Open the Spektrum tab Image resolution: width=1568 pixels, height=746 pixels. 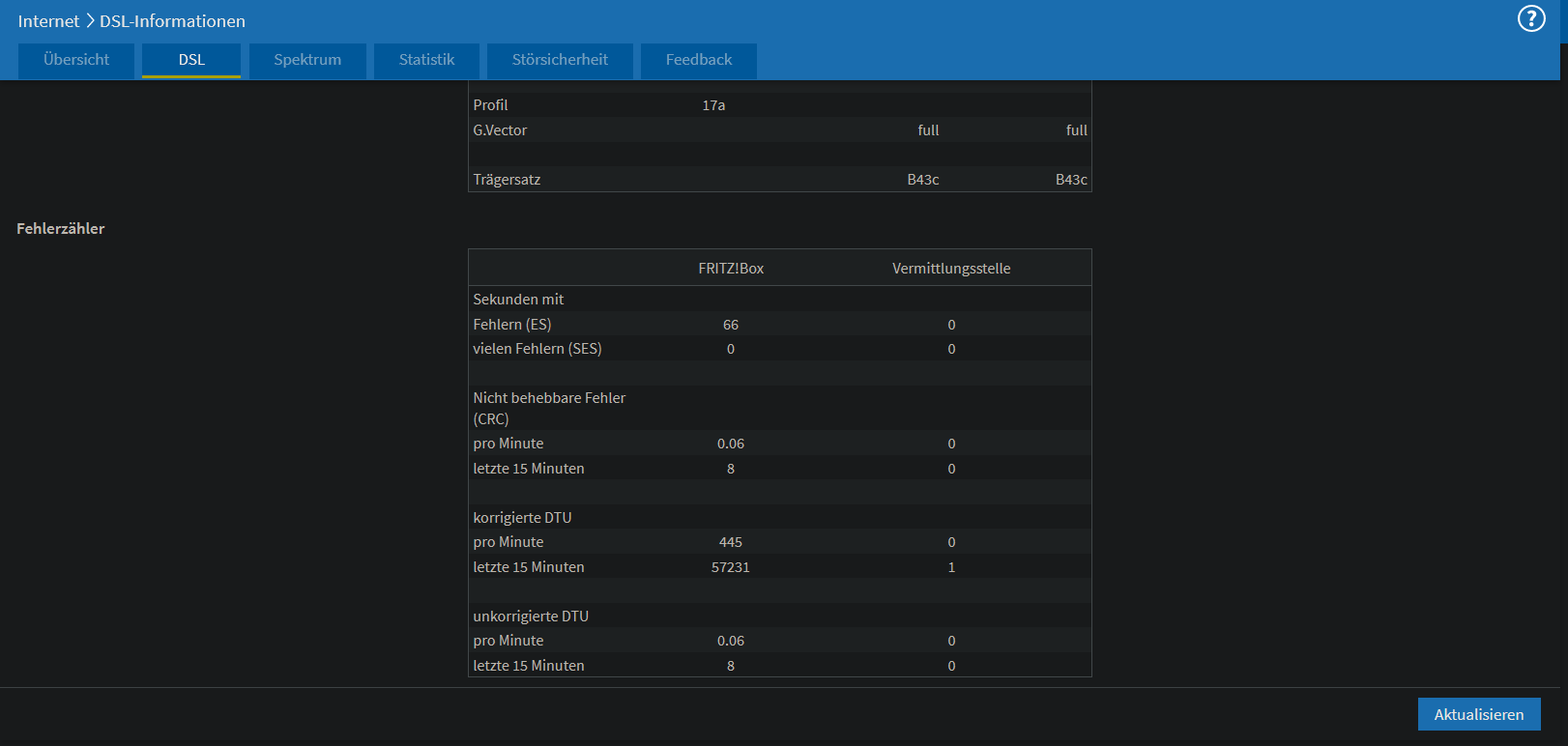tap(307, 60)
